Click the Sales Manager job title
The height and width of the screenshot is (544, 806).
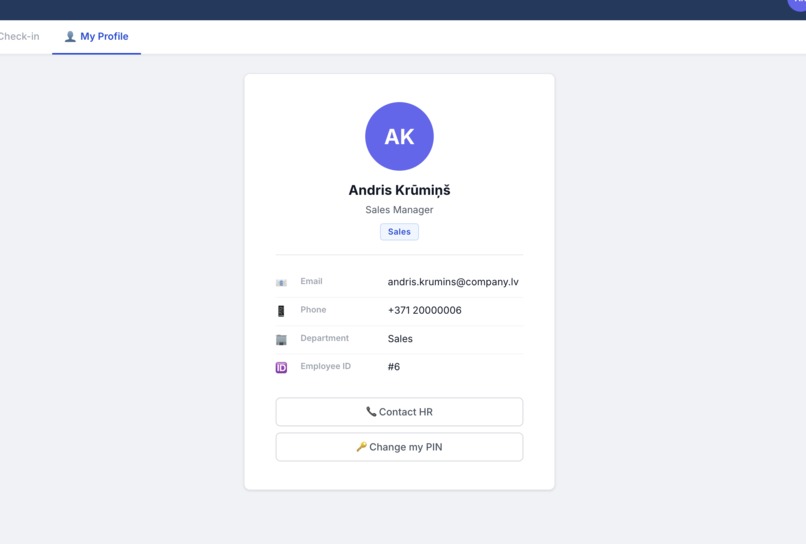pos(399,210)
